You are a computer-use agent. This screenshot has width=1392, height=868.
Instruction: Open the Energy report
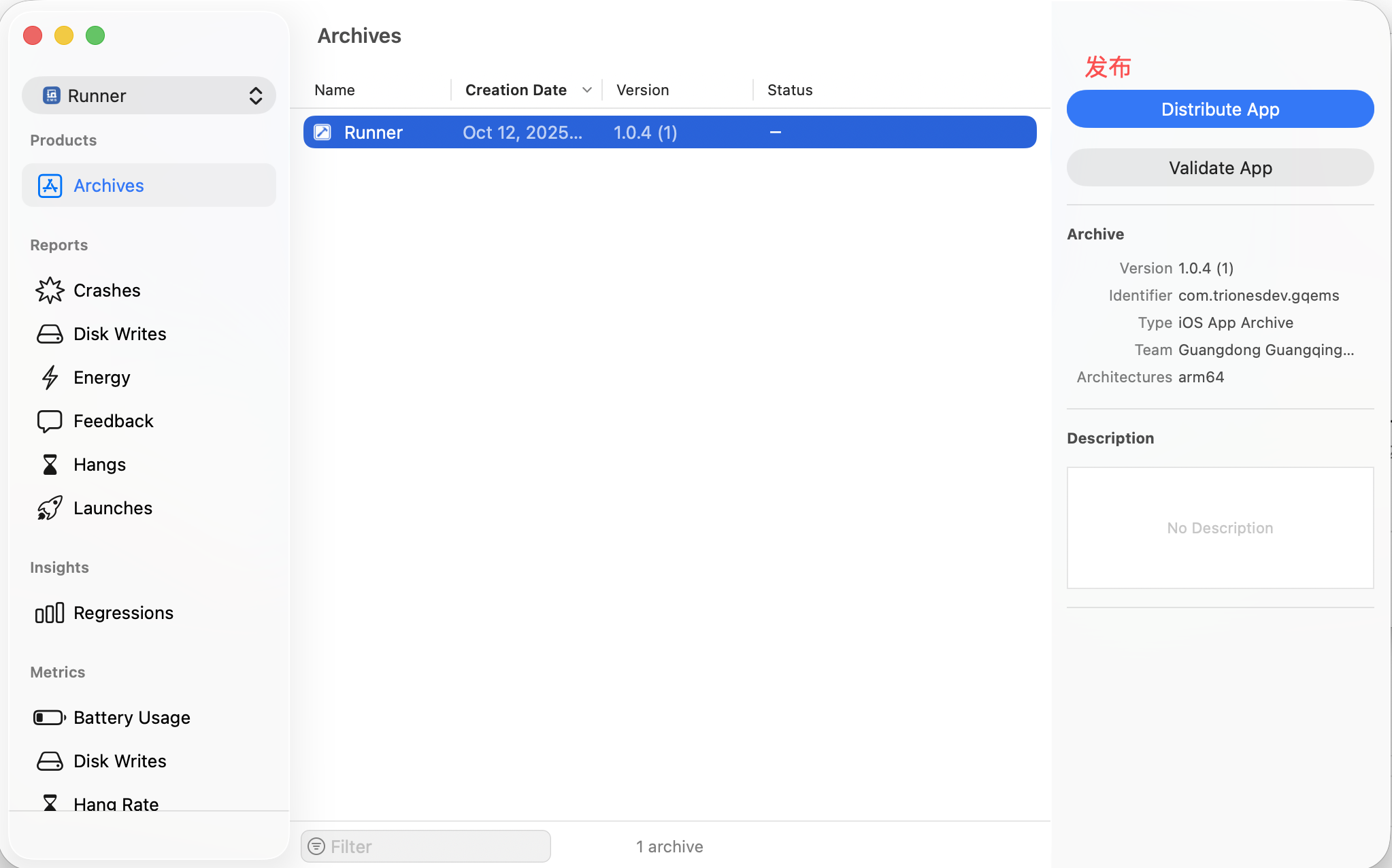(x=101, y=378)
